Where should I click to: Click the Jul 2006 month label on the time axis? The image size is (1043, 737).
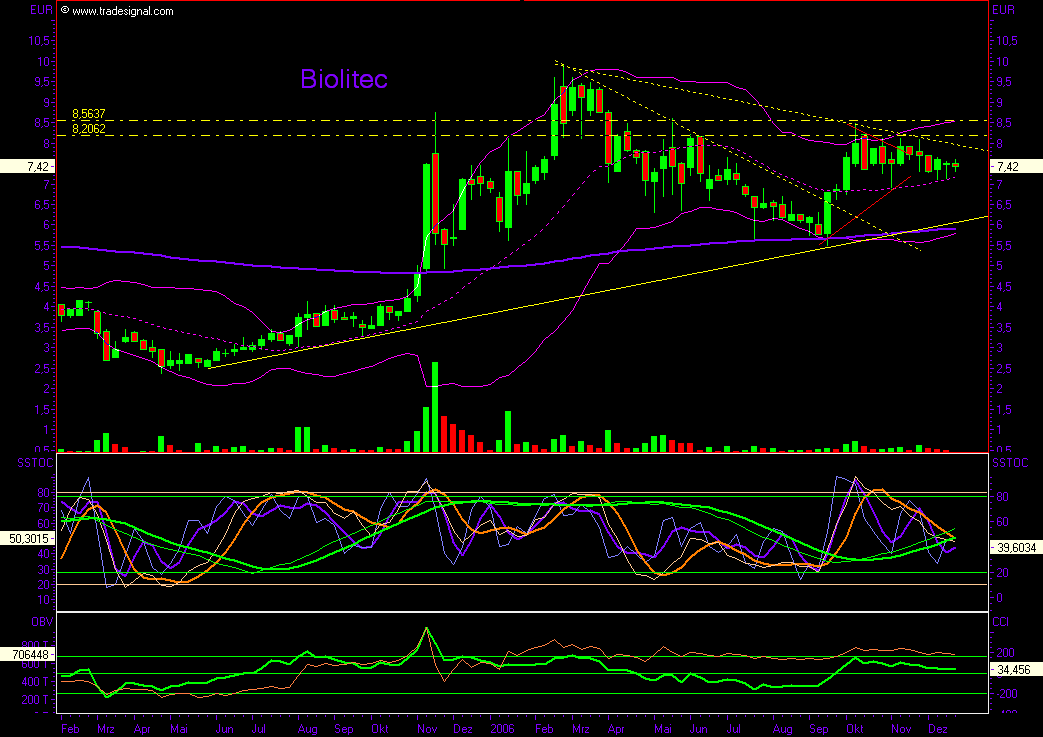point(733,728)
